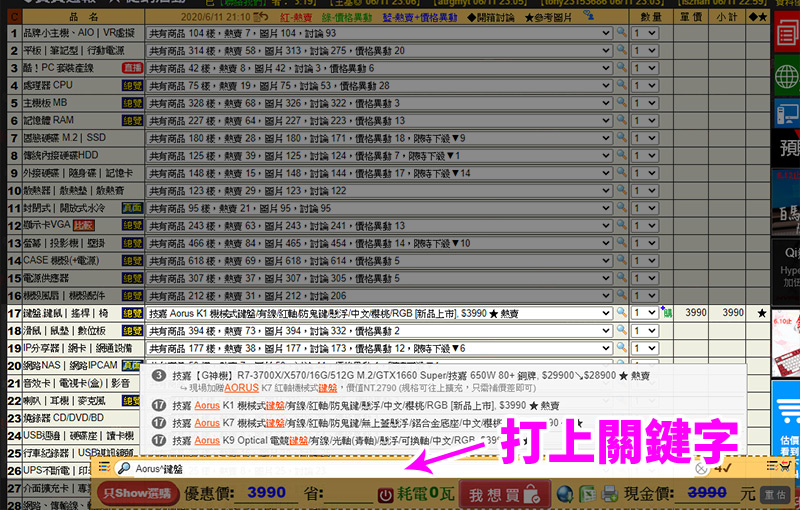
Task: Click the magnifier icon in the CASE 機殼 row
Action: pos(621,261)
